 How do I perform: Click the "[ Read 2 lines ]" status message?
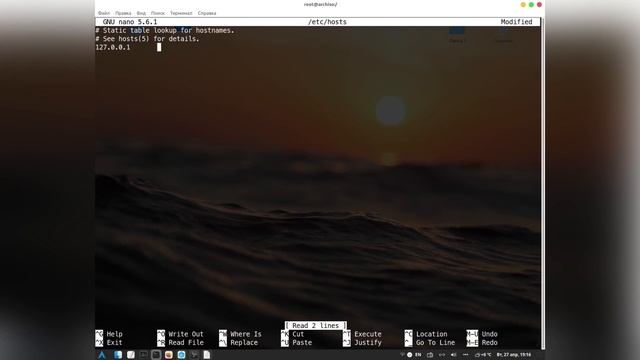(316, 326)
